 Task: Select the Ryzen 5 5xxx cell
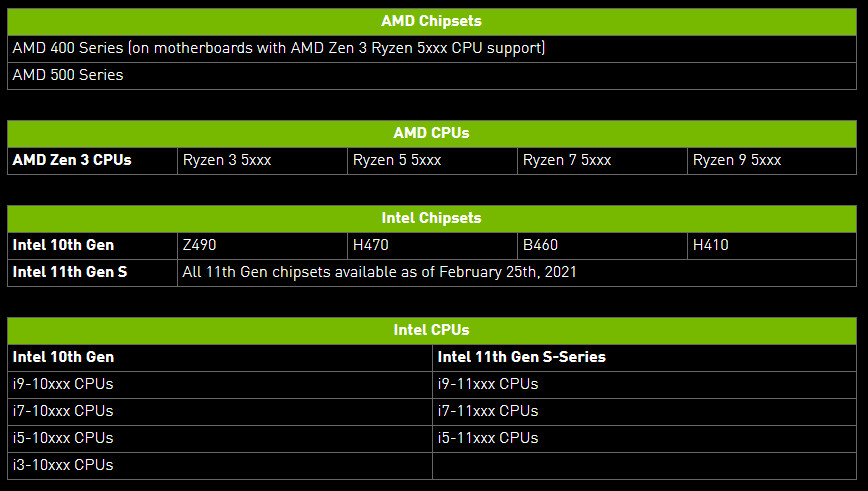tap(397, 160)
